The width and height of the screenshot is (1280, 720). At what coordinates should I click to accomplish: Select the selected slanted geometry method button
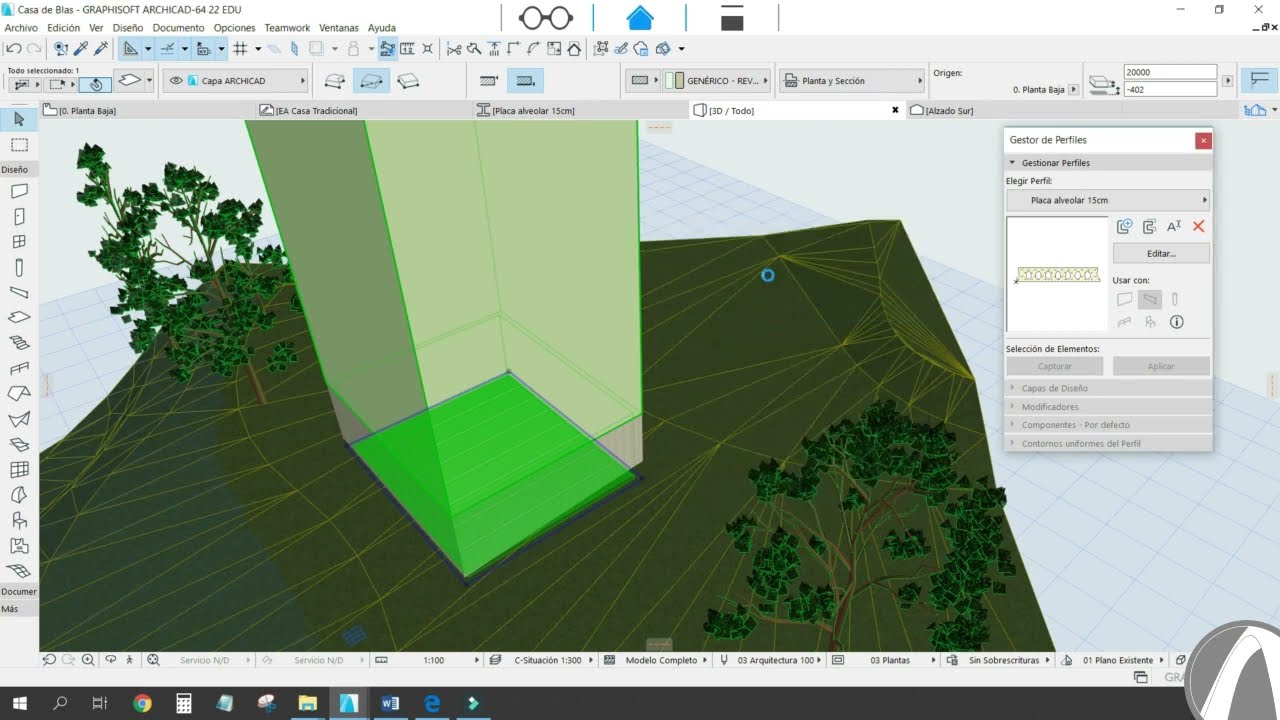click(372, 81)
